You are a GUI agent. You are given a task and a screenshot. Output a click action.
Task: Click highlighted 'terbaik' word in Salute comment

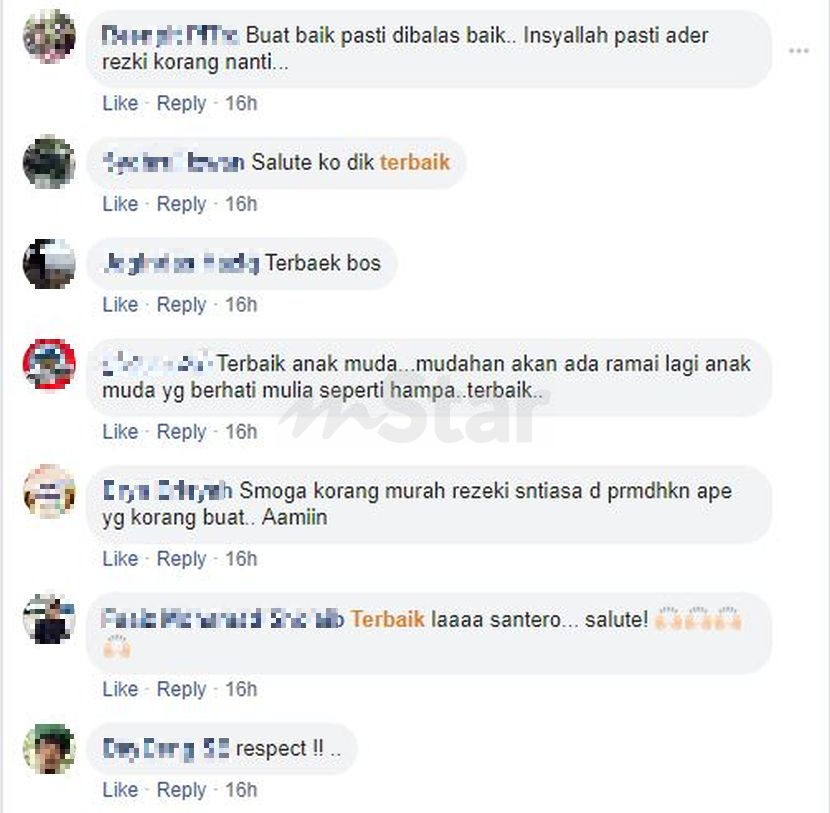[x=415, y=162]
